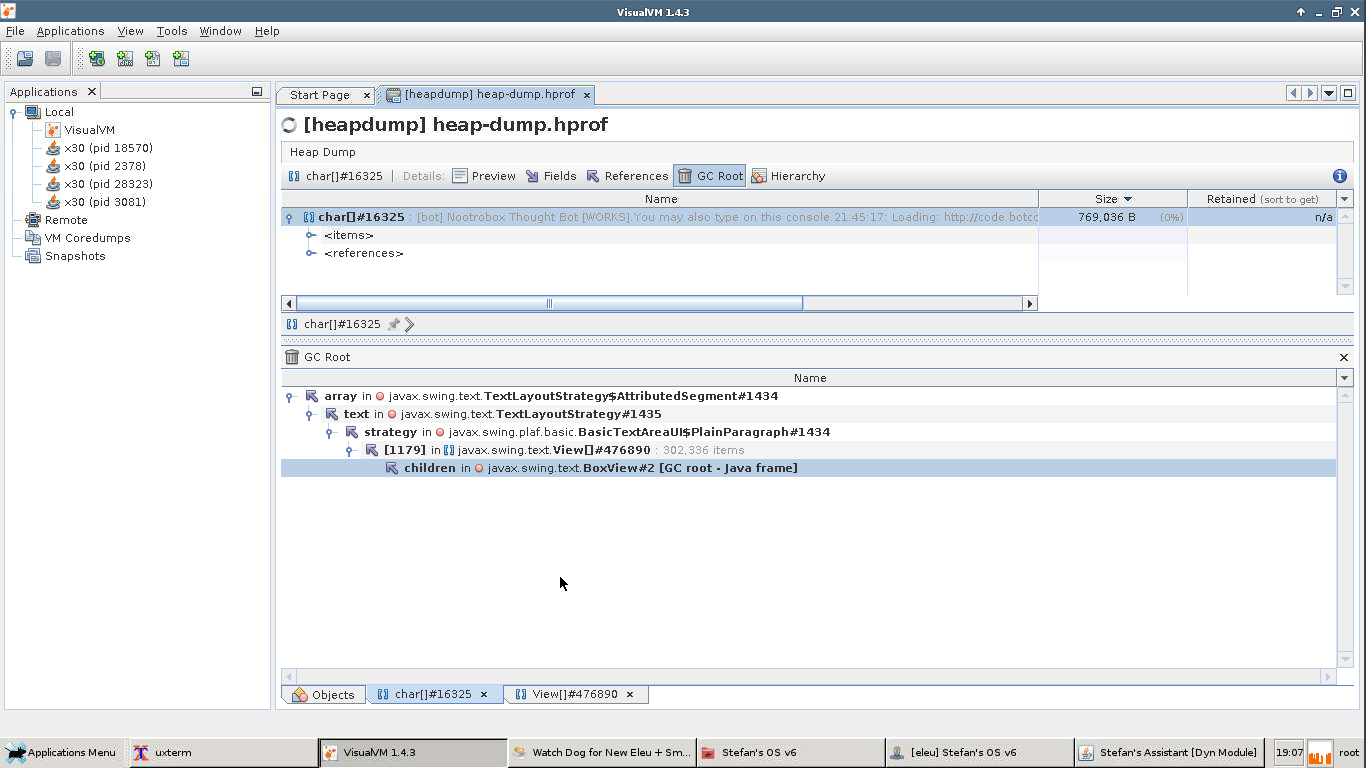
Task: Switch to the Start Page tab
Action: click(x=319, y=95)
